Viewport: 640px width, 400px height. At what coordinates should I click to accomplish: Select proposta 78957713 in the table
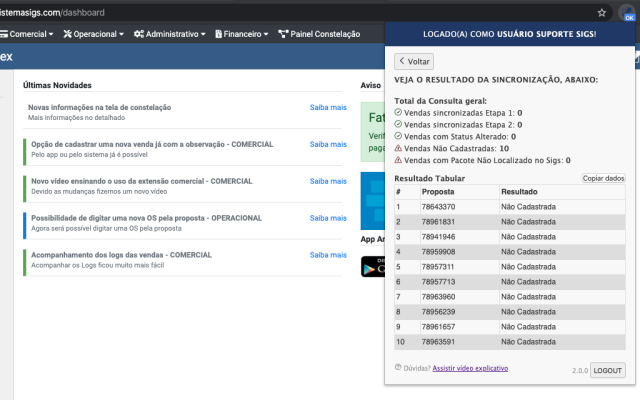[438, 282]
